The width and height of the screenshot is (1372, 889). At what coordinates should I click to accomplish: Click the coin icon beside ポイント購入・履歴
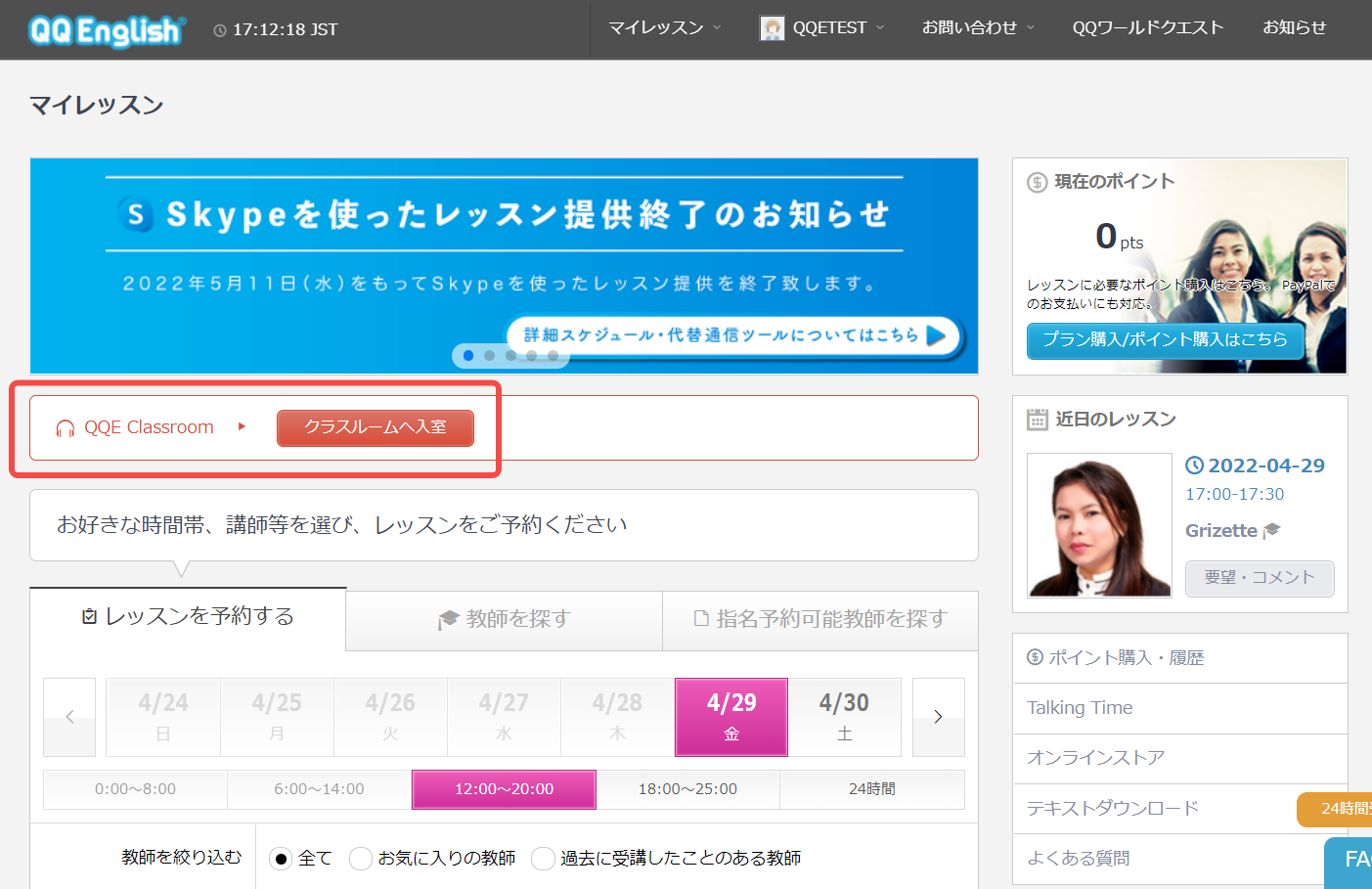[1035, 657]
